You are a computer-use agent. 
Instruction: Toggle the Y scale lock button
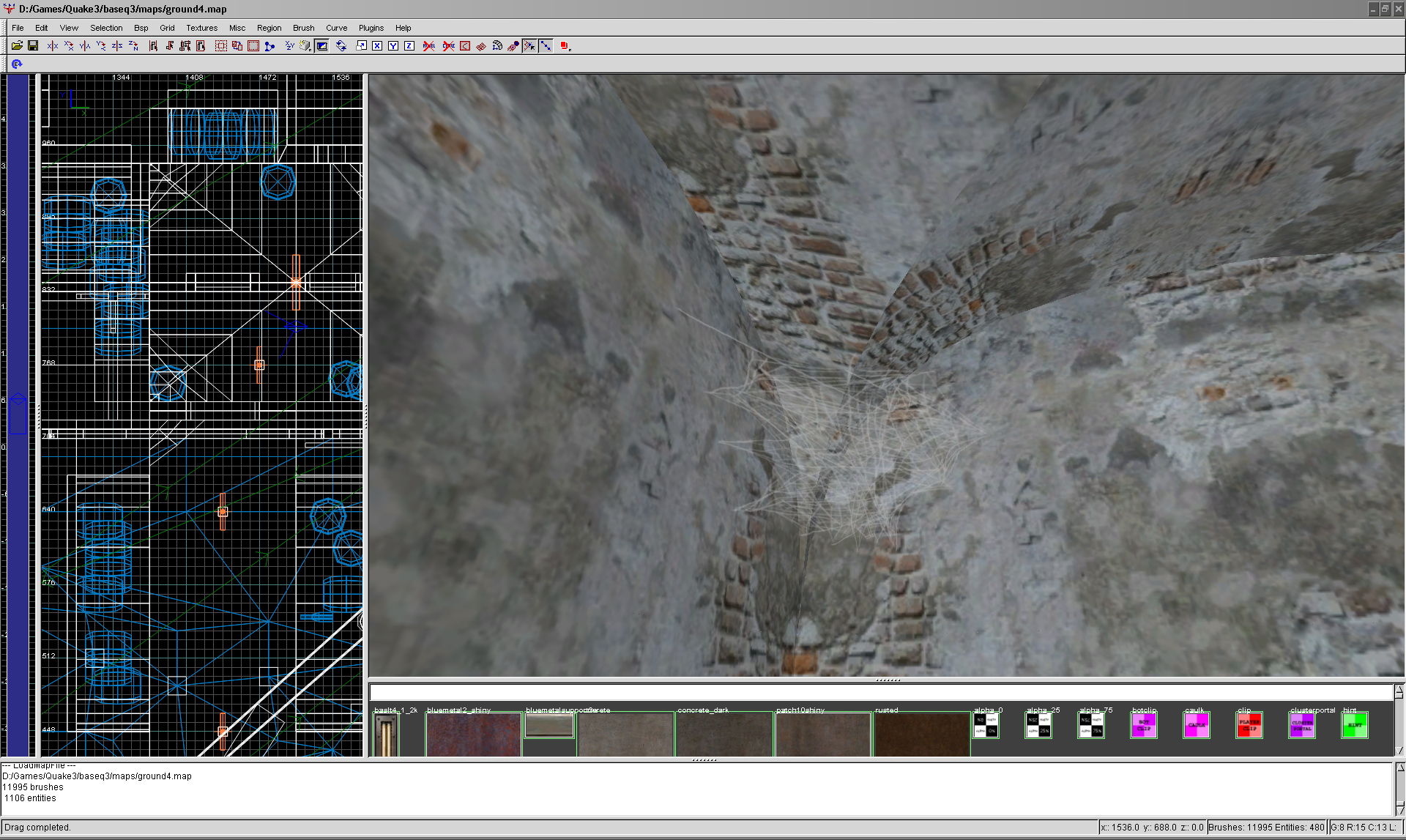point(393,45)
